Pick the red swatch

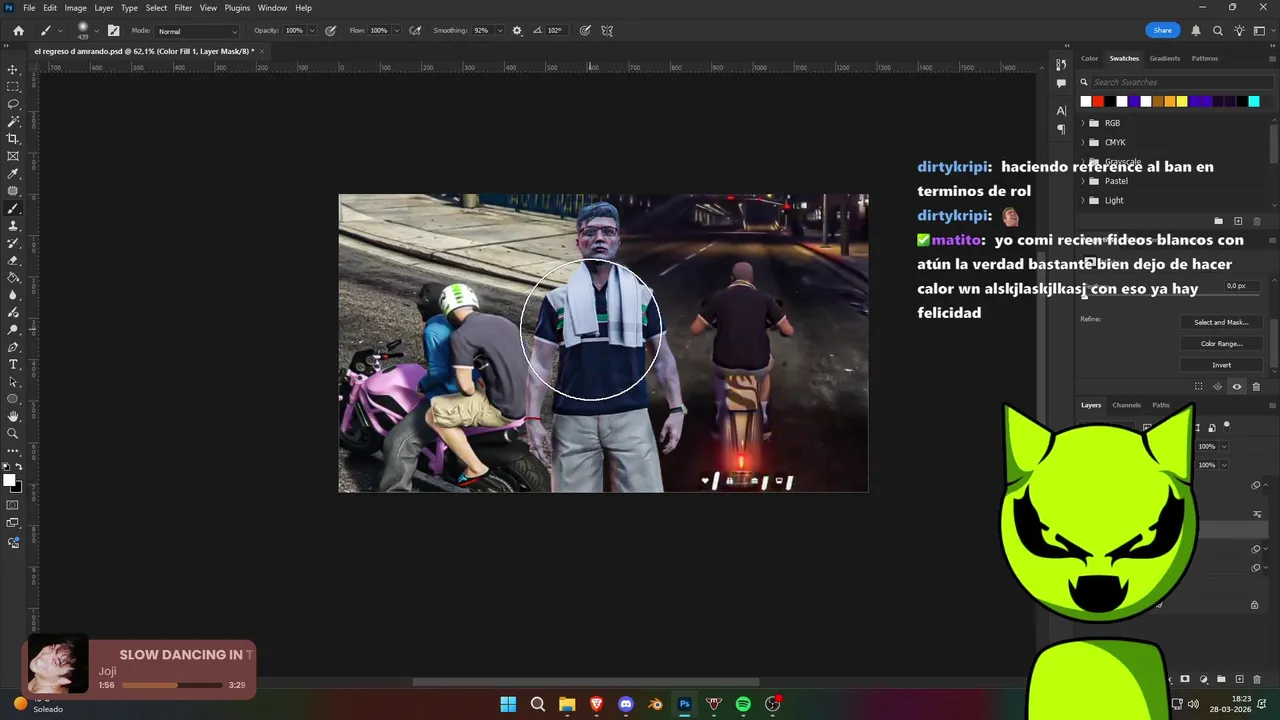coord(1098,101)
